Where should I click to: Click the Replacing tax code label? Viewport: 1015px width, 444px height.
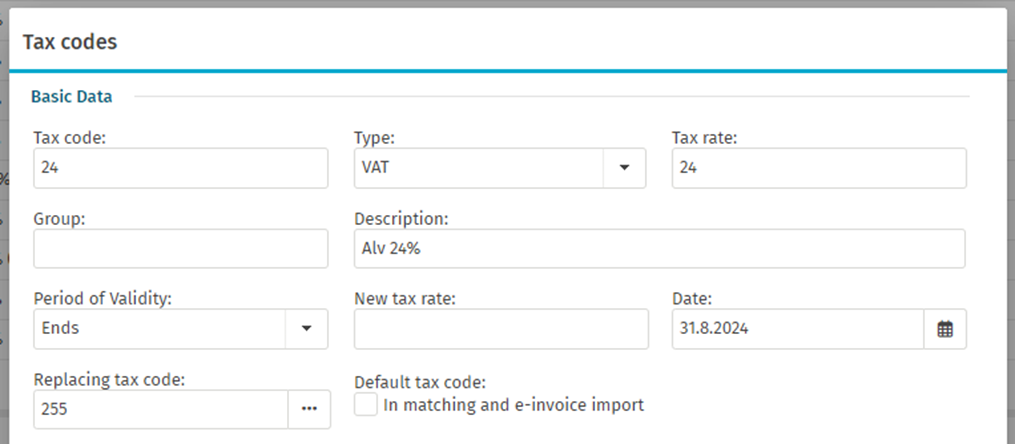coord(109,380)
